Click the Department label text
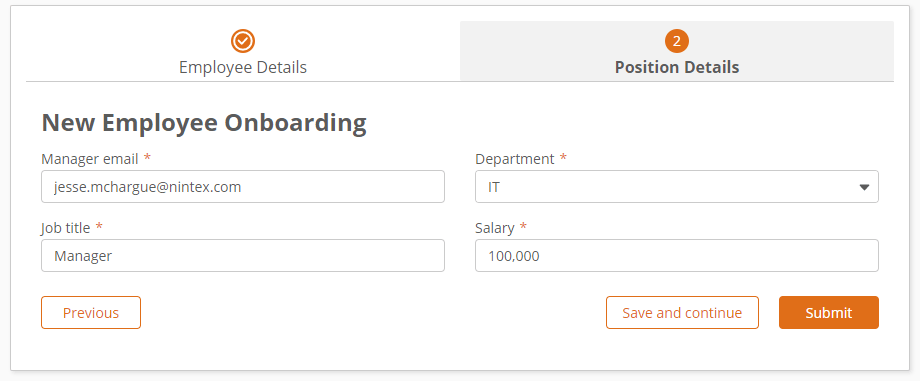 pos(515,159)
